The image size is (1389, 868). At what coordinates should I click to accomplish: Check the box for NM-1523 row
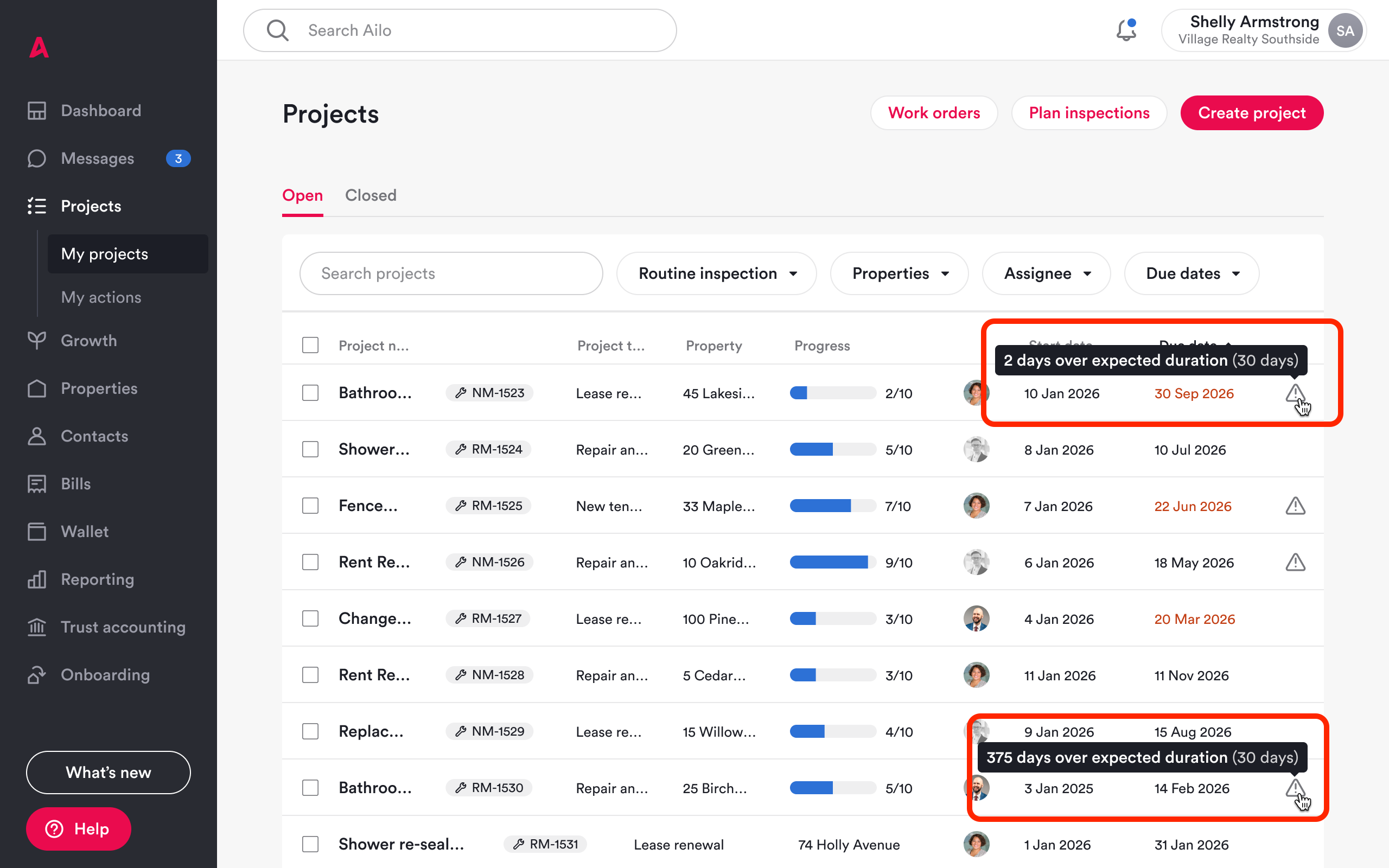[310, 393]
